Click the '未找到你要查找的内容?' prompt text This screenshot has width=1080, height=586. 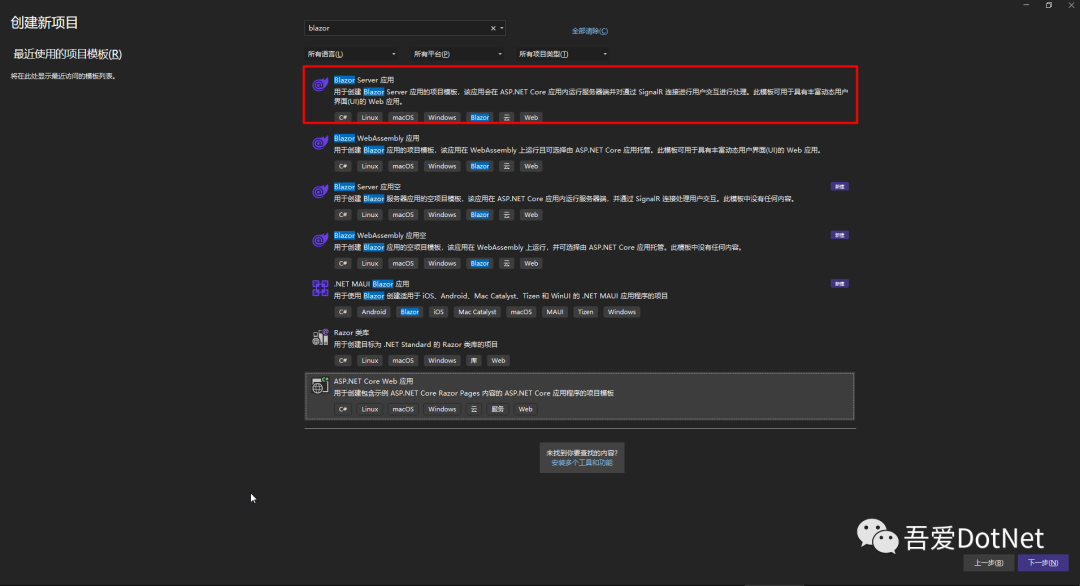tap(582, 453)
